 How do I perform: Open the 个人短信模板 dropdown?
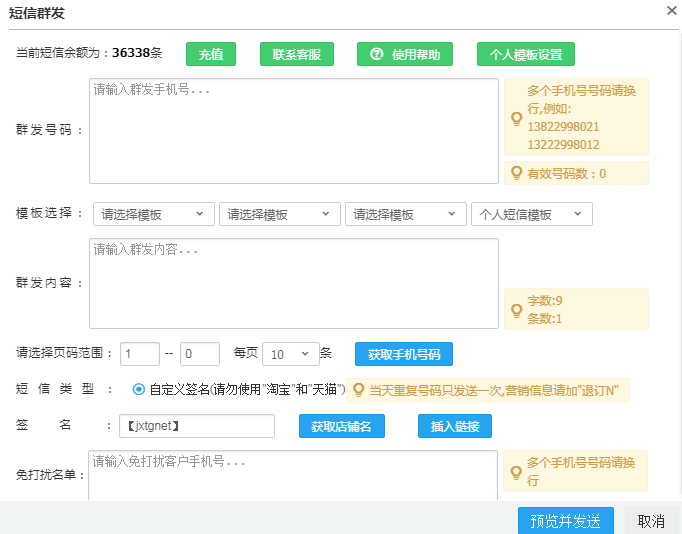531,214
